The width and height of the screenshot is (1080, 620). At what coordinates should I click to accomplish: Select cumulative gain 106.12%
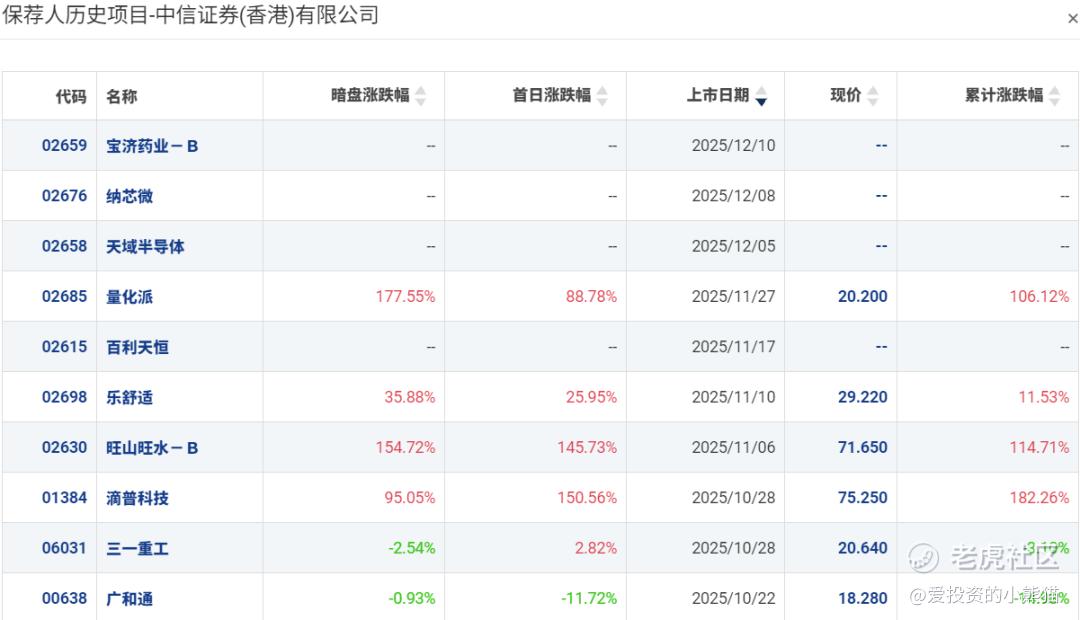(1039, 296)
